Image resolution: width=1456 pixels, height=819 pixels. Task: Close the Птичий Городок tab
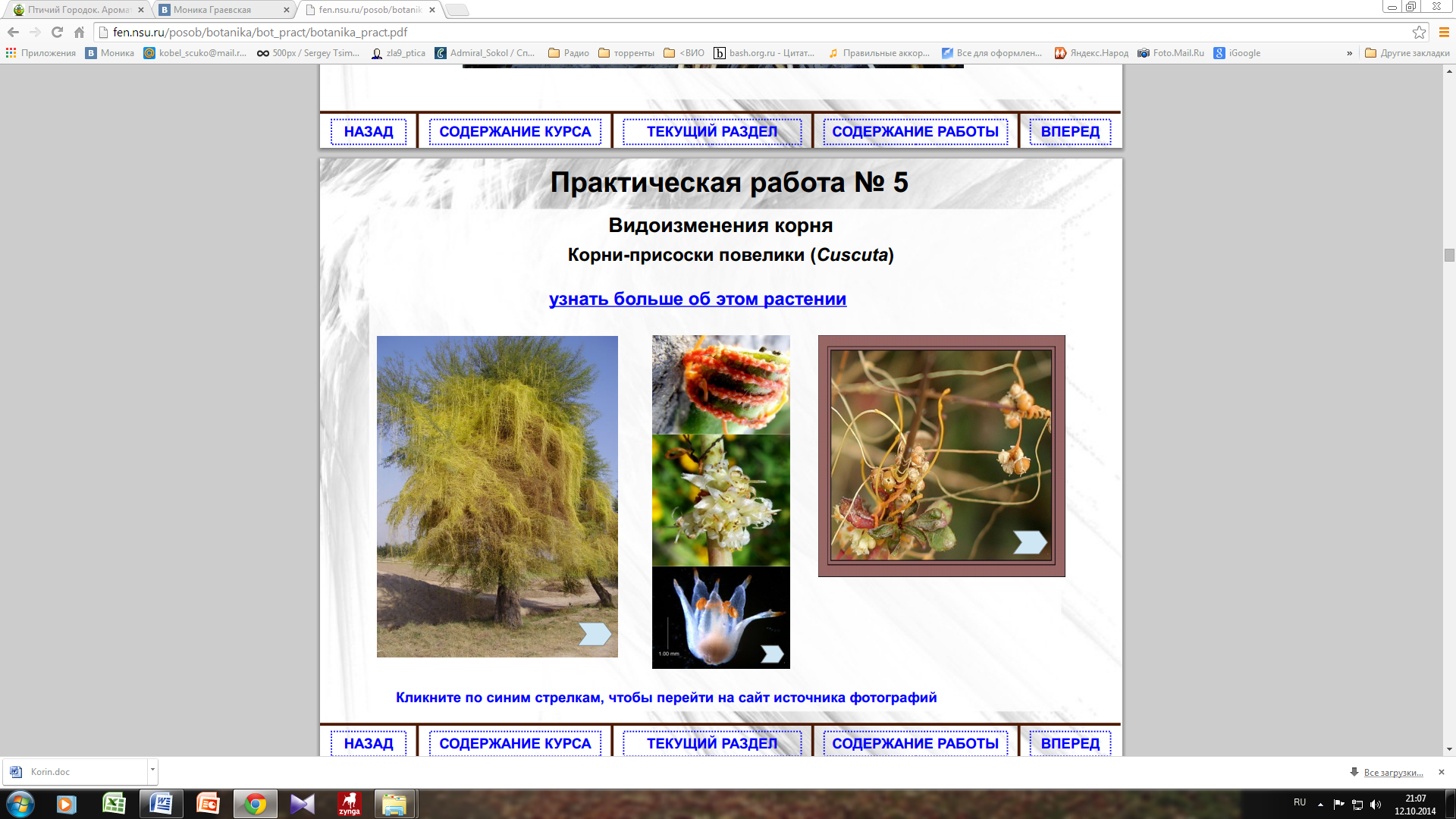click(x=141, y=10)
